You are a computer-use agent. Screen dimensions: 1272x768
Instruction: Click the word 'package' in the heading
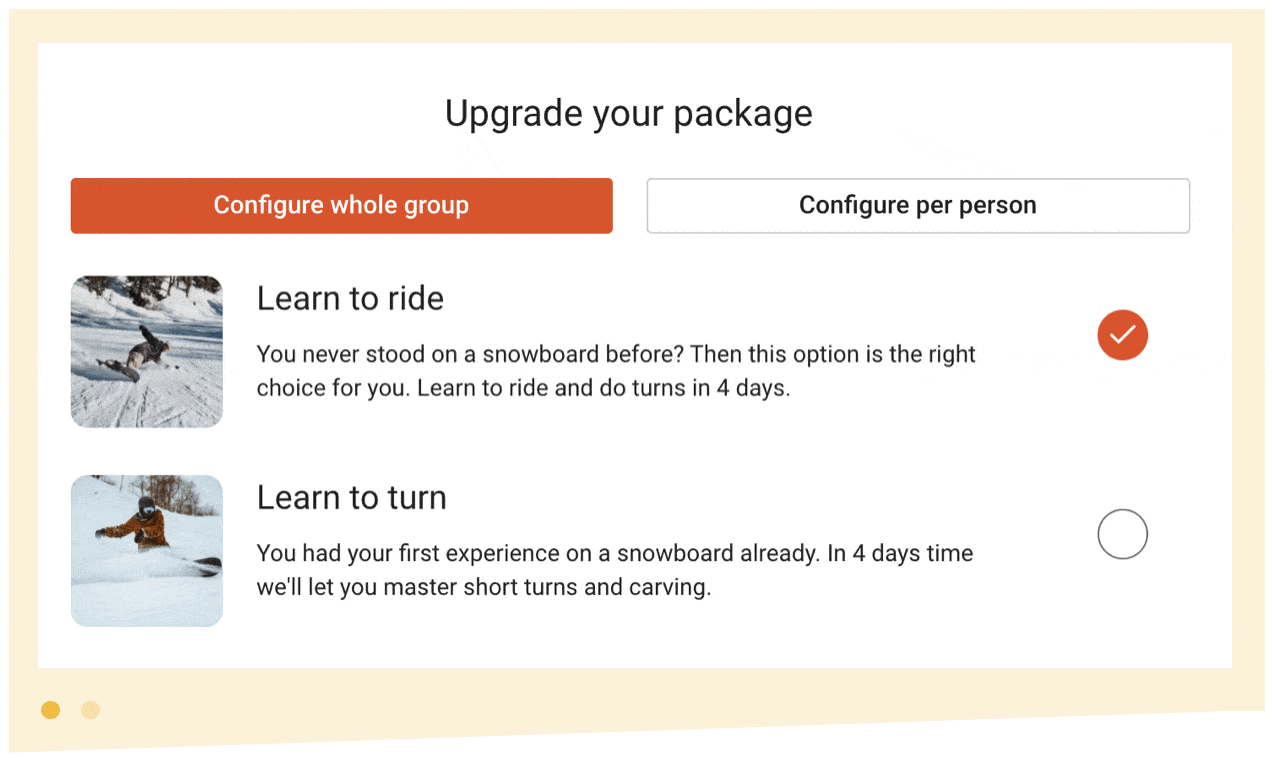point(743,115)
